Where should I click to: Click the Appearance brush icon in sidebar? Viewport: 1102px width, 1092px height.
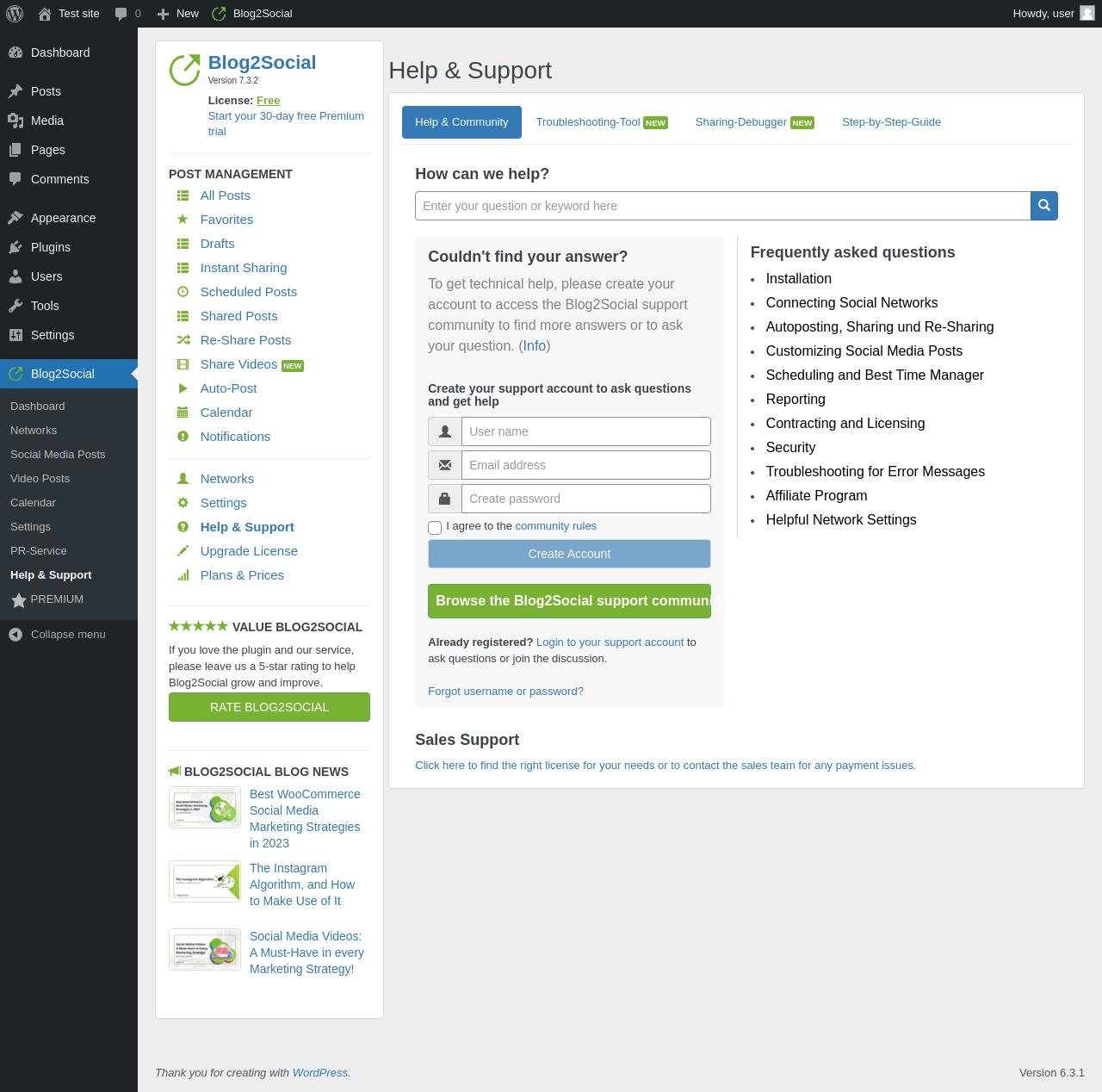pyautogui.click(x=15, y=218)
